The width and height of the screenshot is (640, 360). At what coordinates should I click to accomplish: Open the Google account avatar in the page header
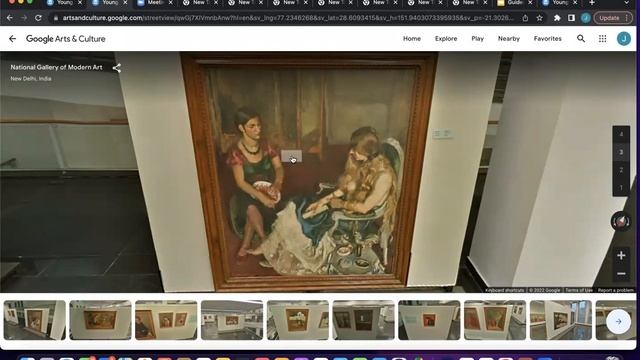pos(624,38)
